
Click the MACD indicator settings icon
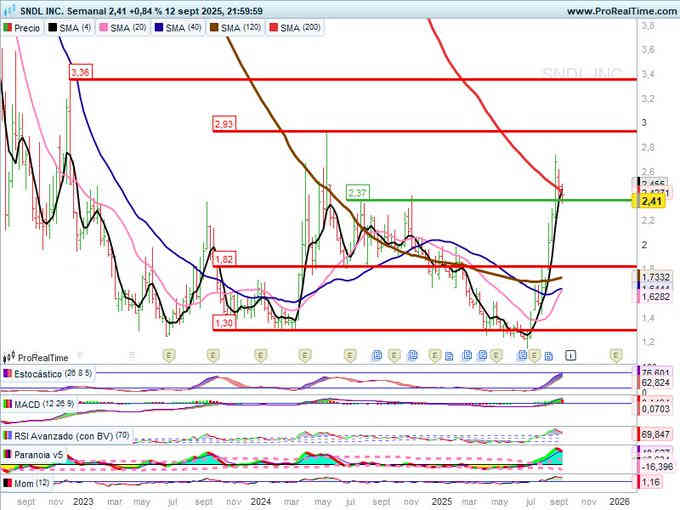point(7,404)
